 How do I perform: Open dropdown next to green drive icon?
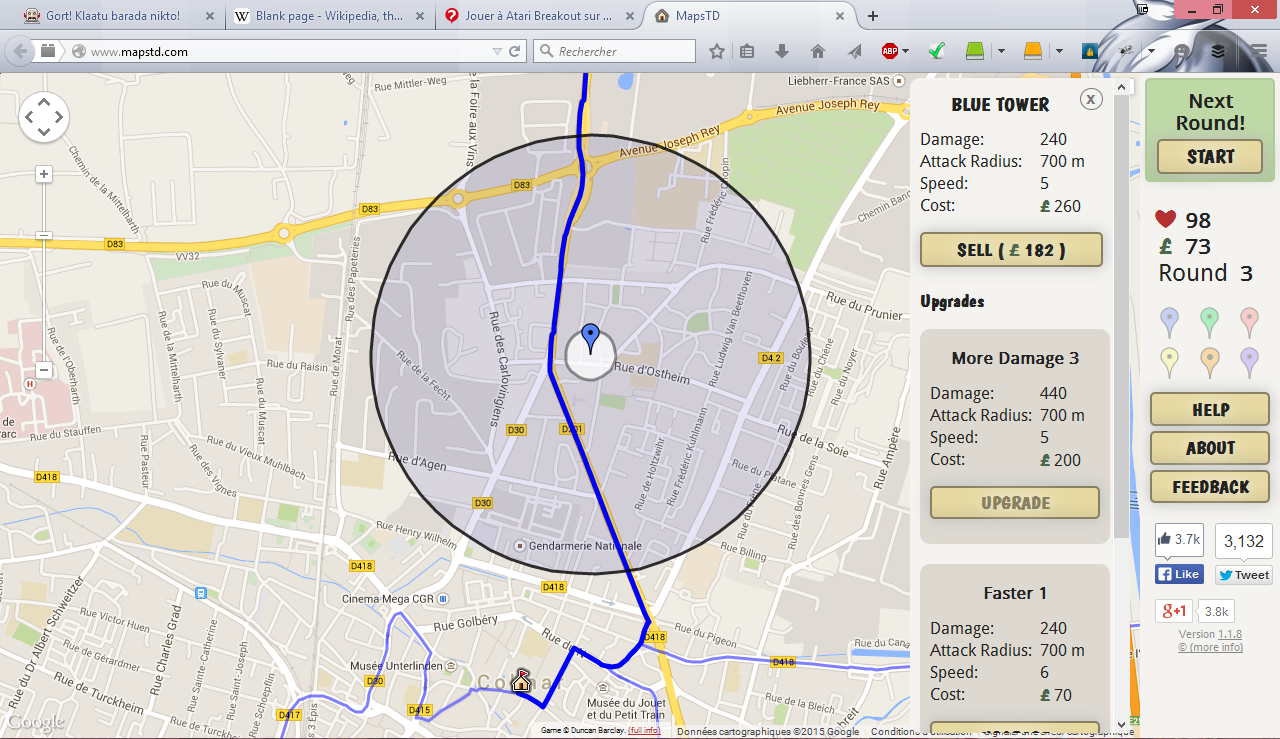click(x=1001, y=51)
